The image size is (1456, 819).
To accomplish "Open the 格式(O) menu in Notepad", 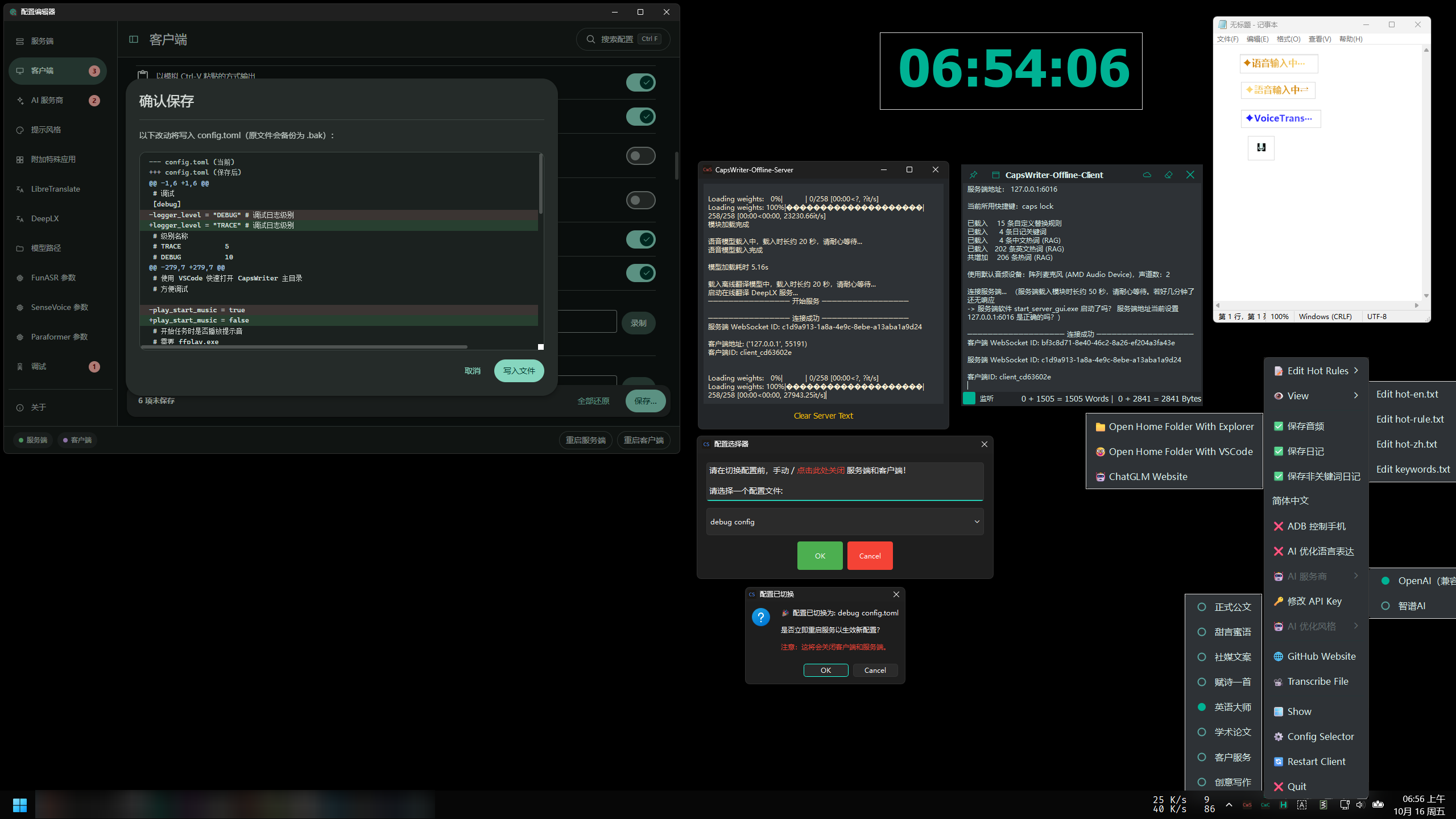I will pos(1288,39).
